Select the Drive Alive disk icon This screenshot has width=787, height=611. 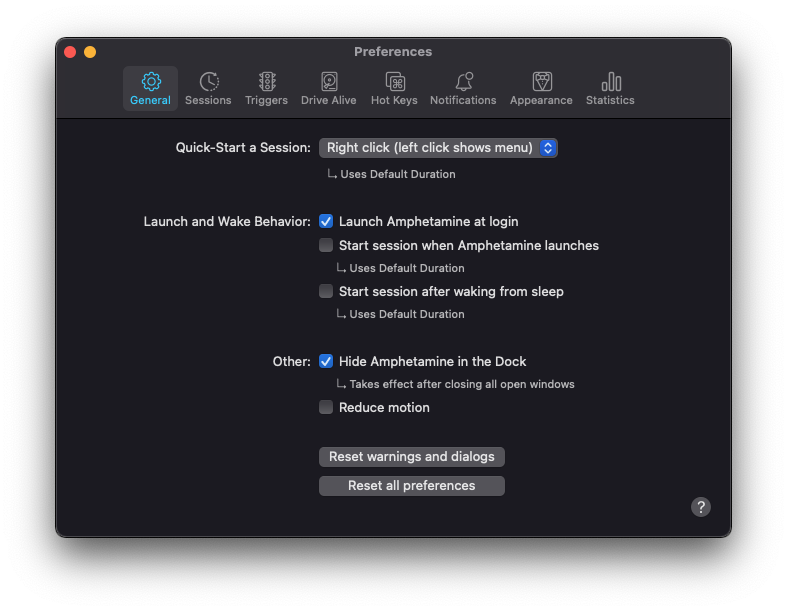[x=328, y=82]
